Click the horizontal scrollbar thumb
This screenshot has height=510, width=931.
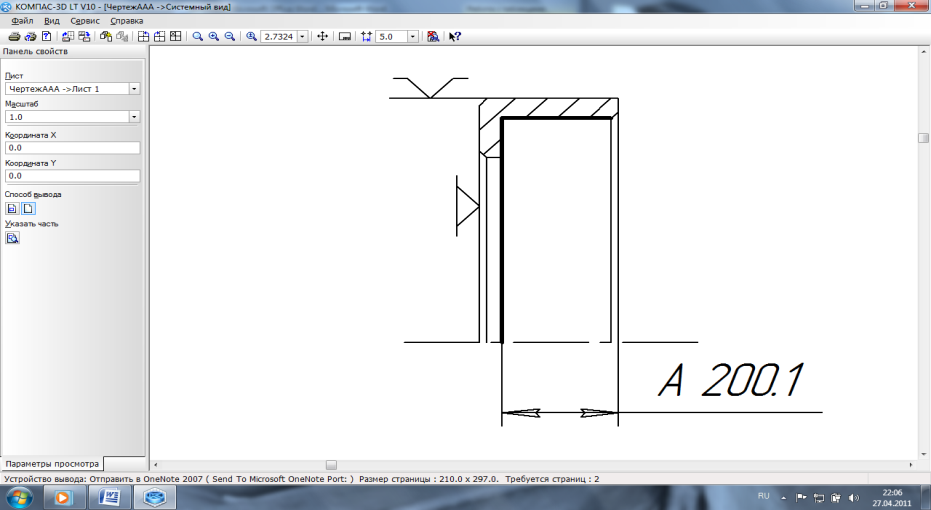[331, 465]
